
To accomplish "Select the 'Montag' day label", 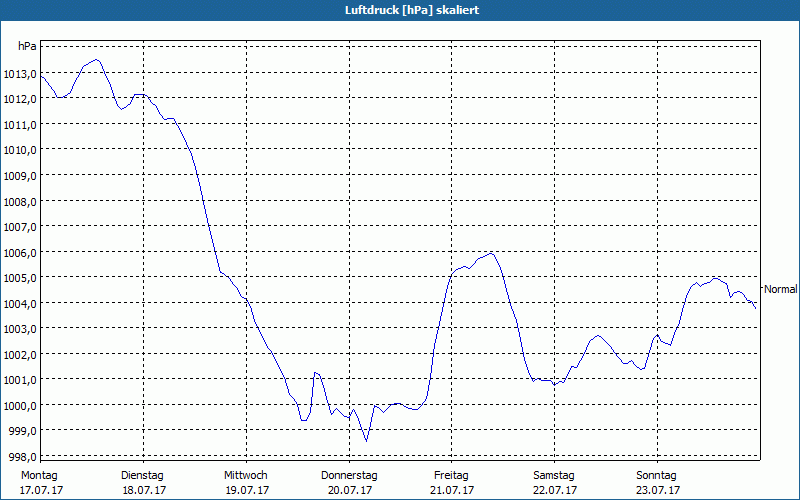I will [39, 476].
